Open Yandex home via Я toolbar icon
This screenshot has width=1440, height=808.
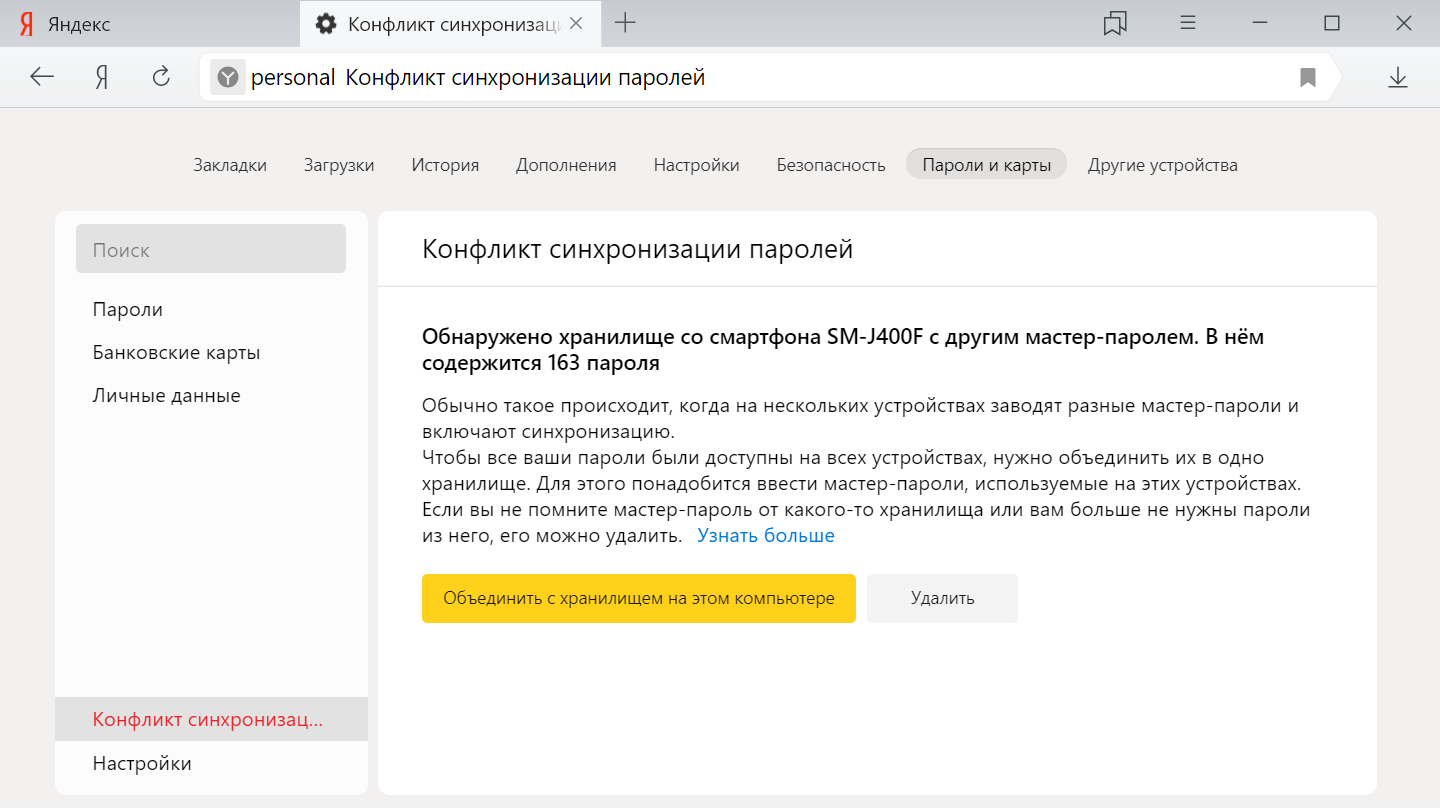tap(101, 77)
